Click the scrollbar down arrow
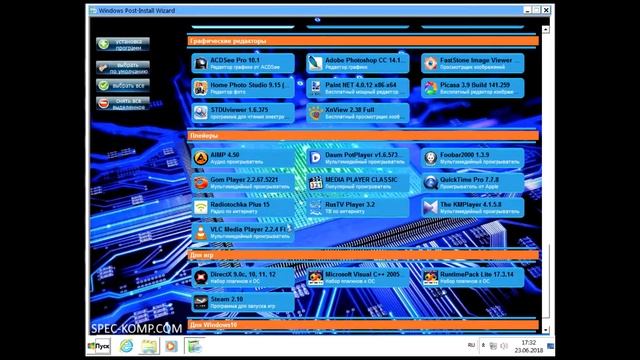Screen dimensions: 640x360 [546, 329]
